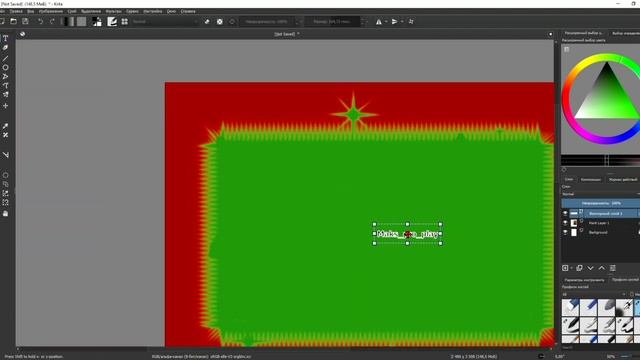The image size is (640, 360).
Task: Open the Изображение menu
Action: point(51,11)
